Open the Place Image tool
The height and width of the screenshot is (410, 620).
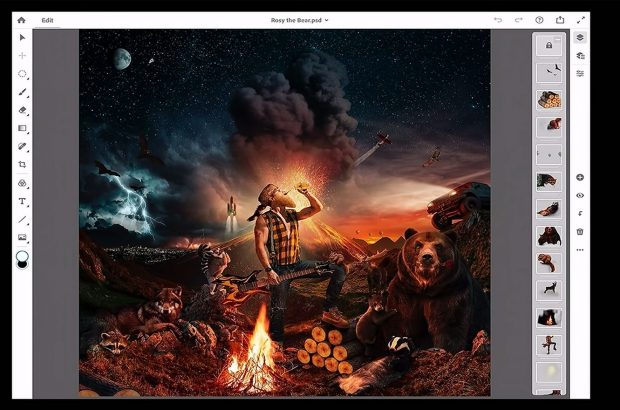23,237
